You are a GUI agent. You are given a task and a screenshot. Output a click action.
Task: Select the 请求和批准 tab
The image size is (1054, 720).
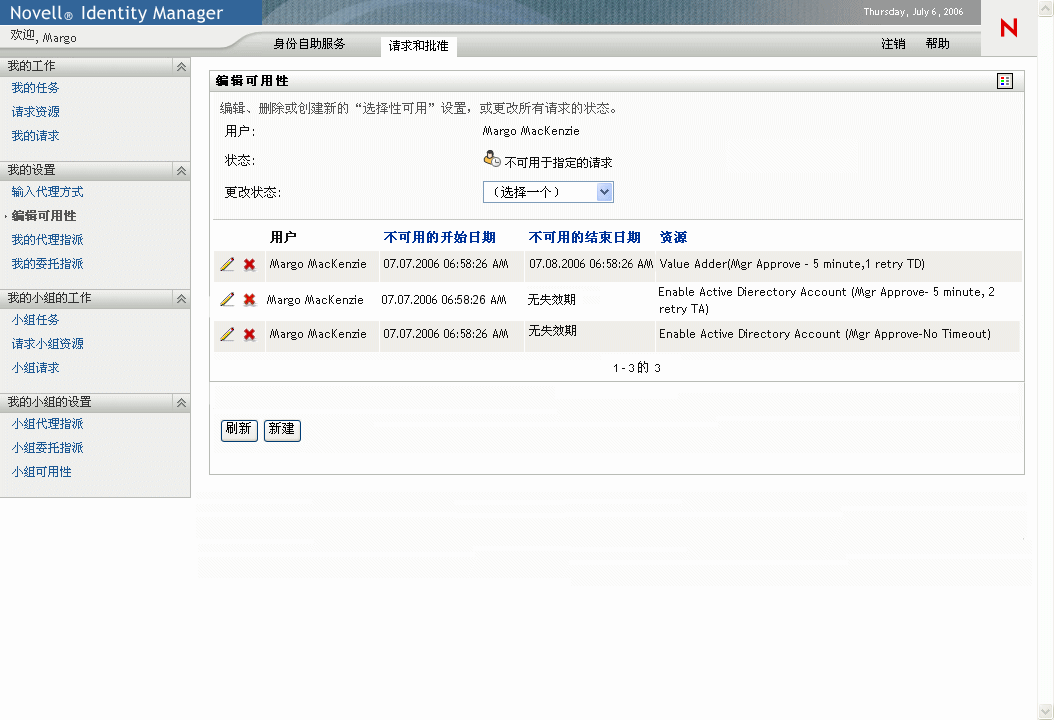(418, 45)
